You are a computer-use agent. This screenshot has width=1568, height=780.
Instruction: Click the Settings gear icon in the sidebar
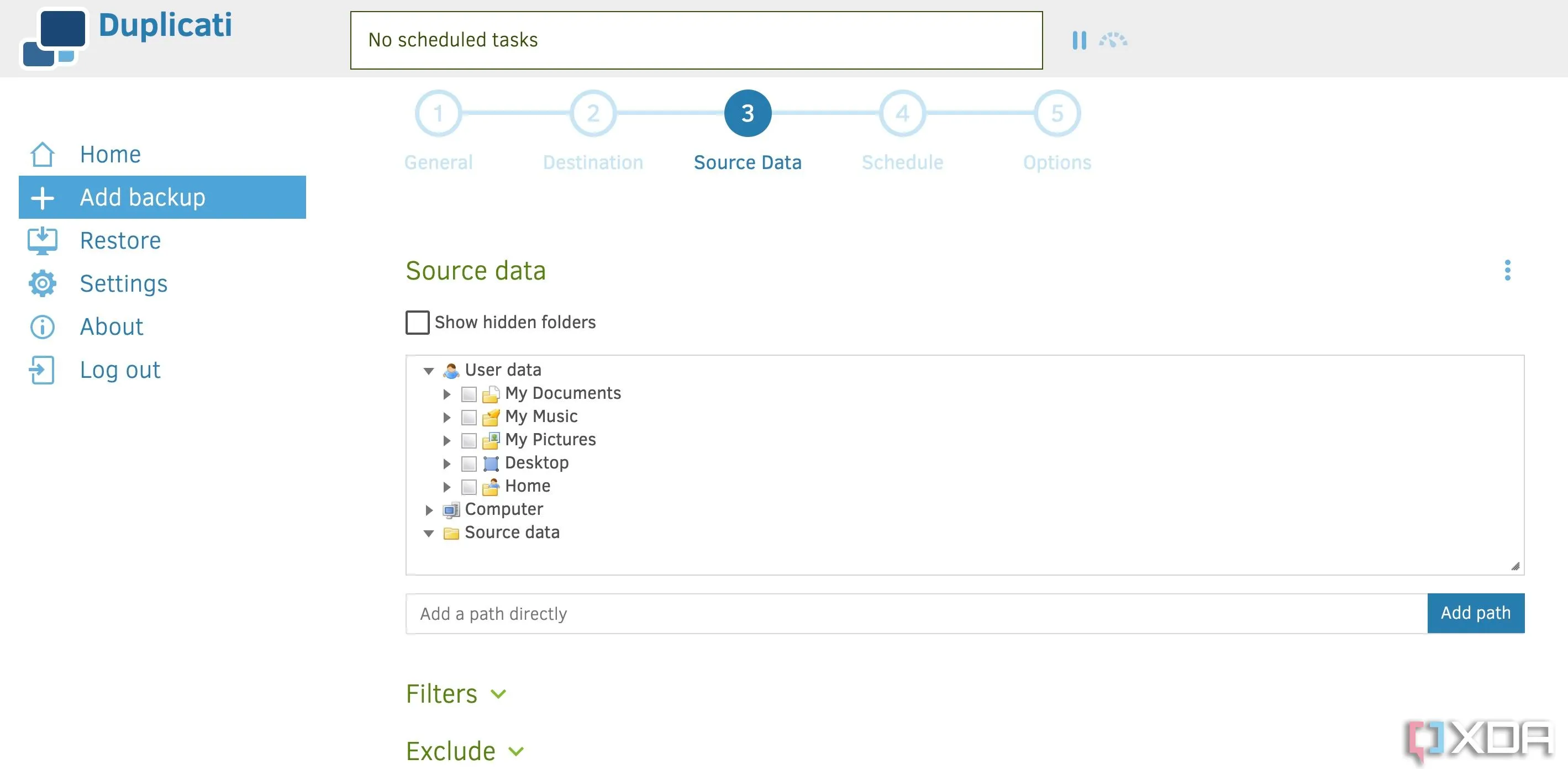pyautogui.click(x=42, y=283)
